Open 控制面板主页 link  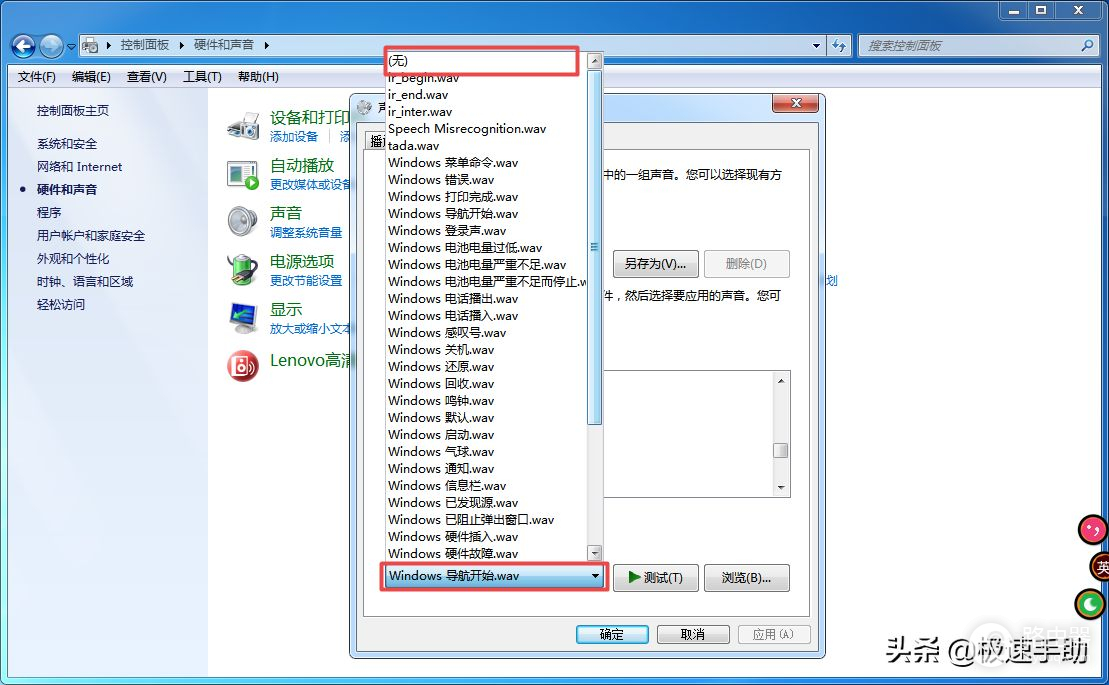pyautogui.click(x=73, y=111)
